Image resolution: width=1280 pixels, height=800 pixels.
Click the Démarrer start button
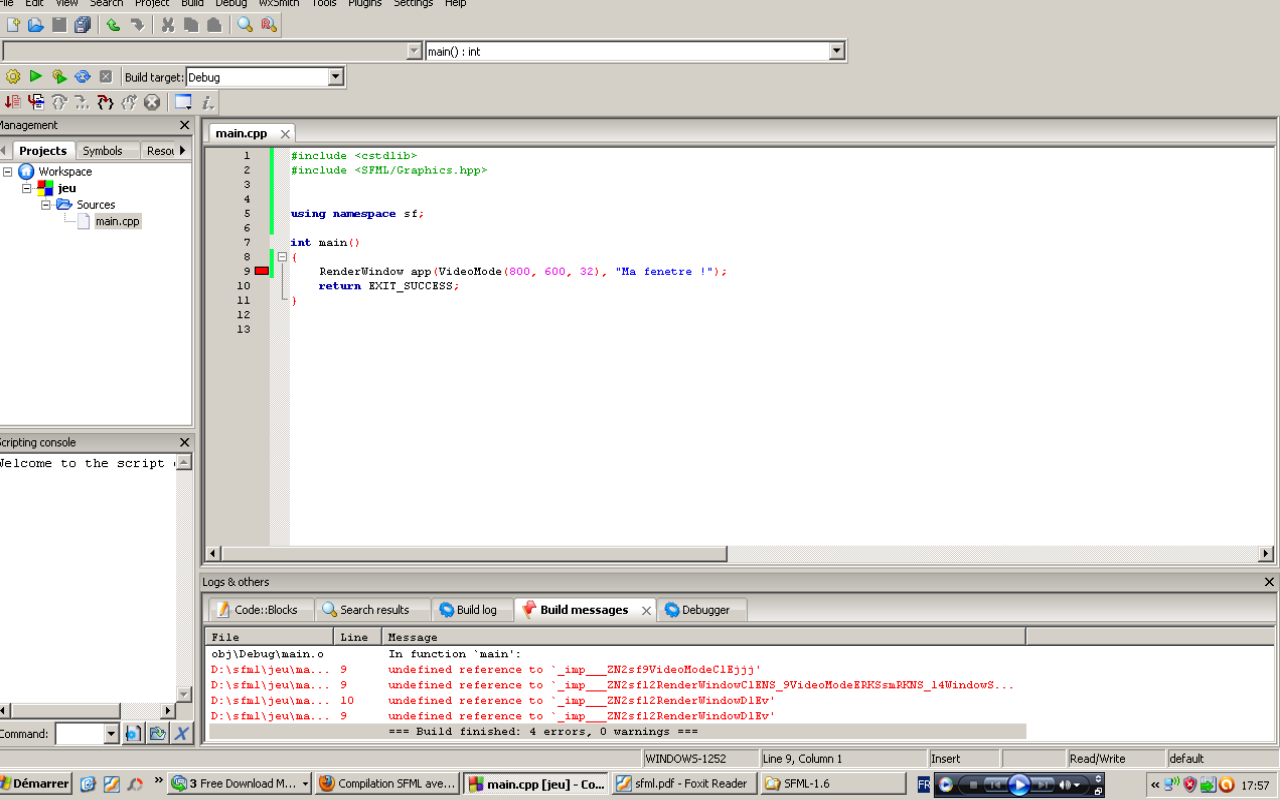point(36,784)
